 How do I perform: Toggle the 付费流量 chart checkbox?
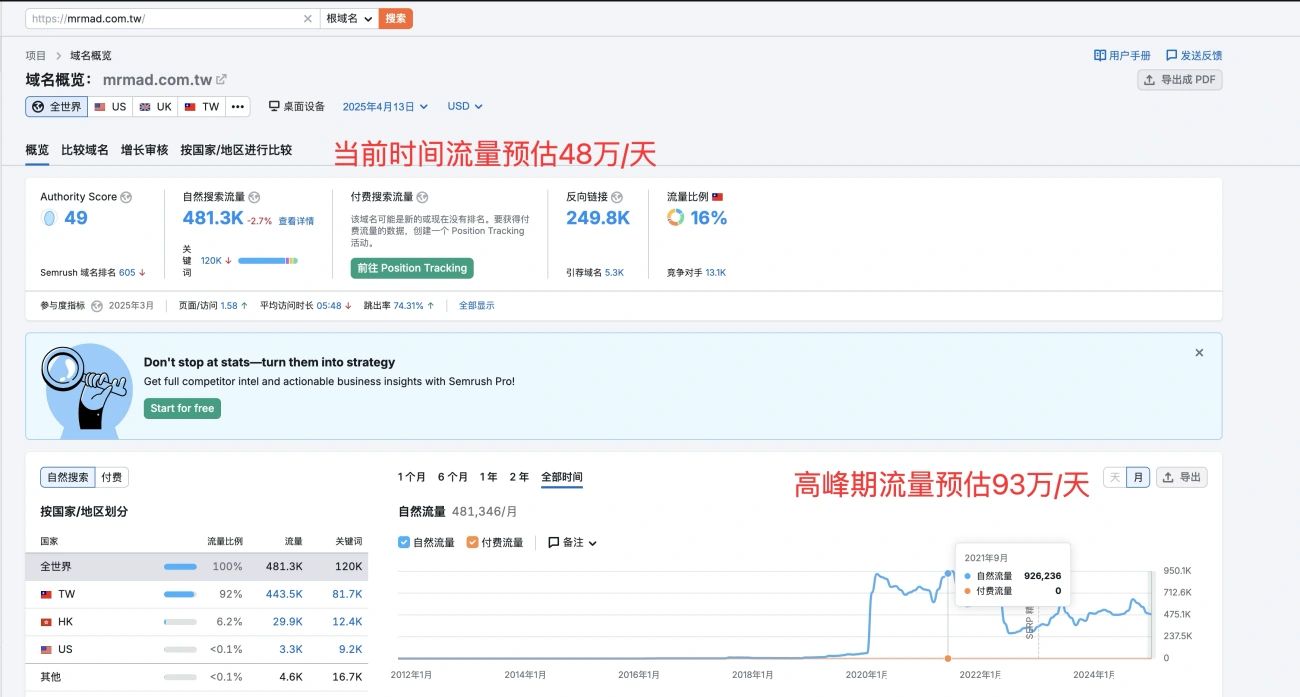pyautogui.click(x=473, y=542)
